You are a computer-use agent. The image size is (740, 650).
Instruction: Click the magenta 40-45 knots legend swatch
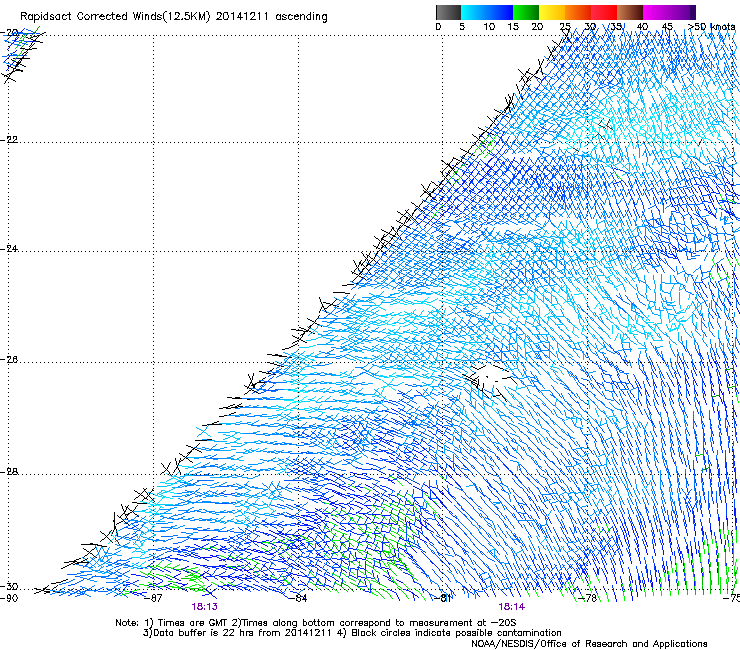tap(656, 12)
